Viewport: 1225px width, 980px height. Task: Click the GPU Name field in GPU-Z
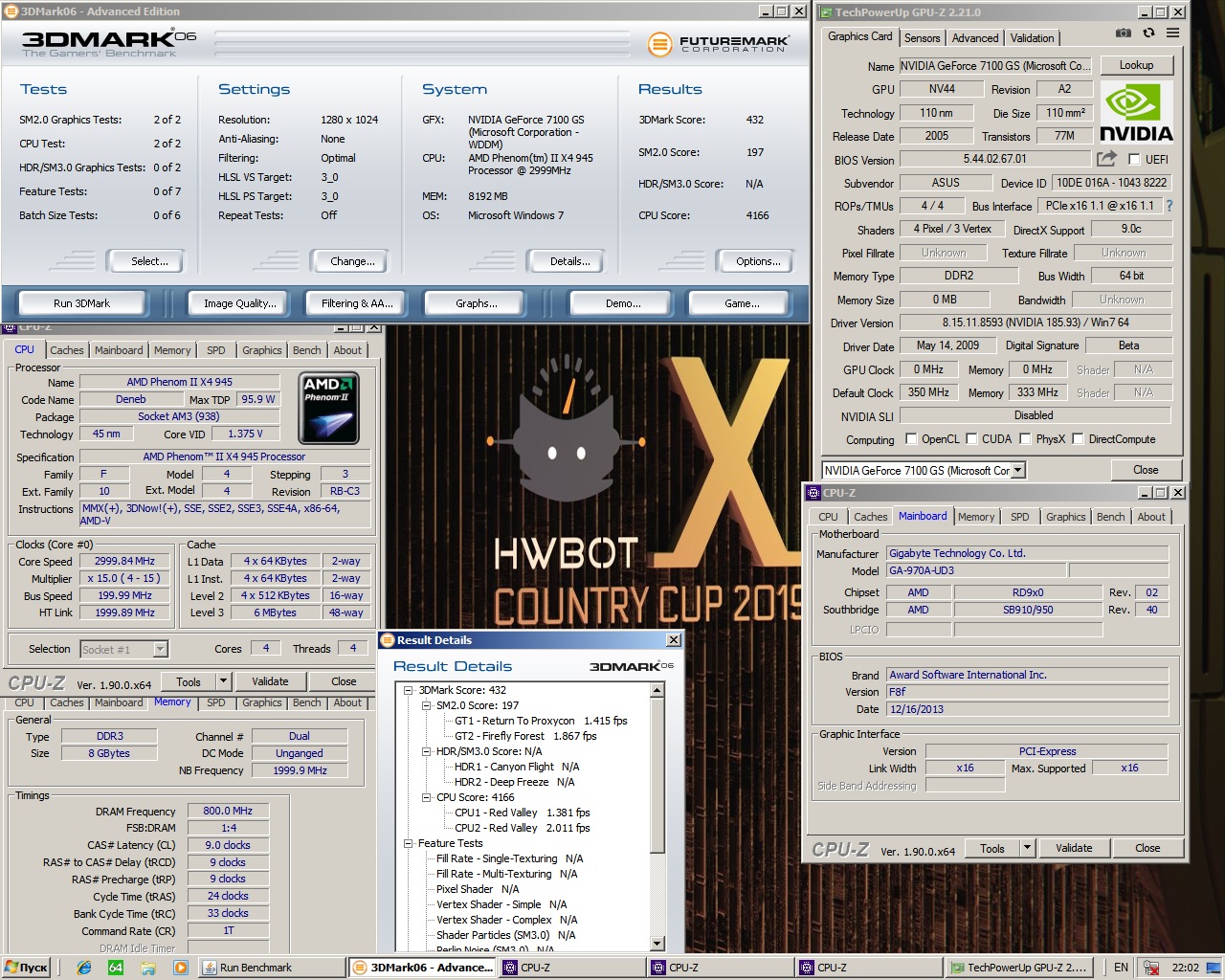pyautogui.click(x=993, y=66)
